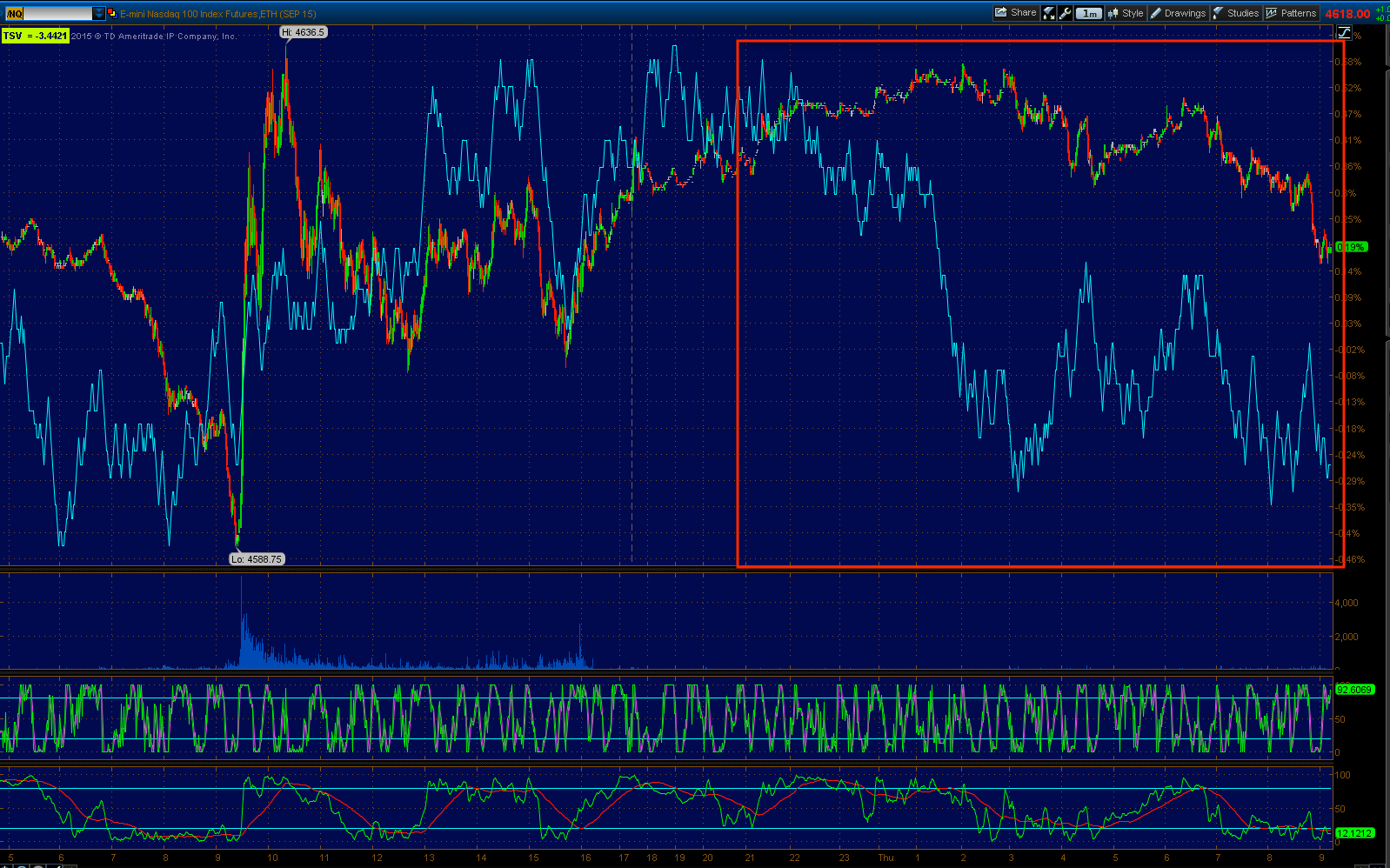Image resolution: width=1390 pixels, height=868 pixels.
Task: Click the Hi: 4636.5 price bubble
Action: point(303,32)
